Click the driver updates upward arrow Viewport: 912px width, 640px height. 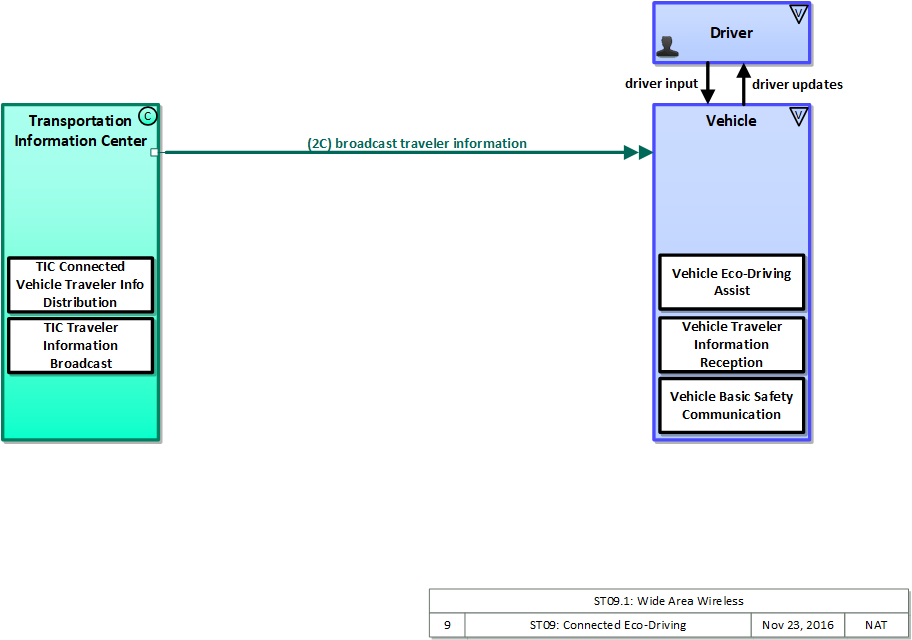click(x=743, y=84)
